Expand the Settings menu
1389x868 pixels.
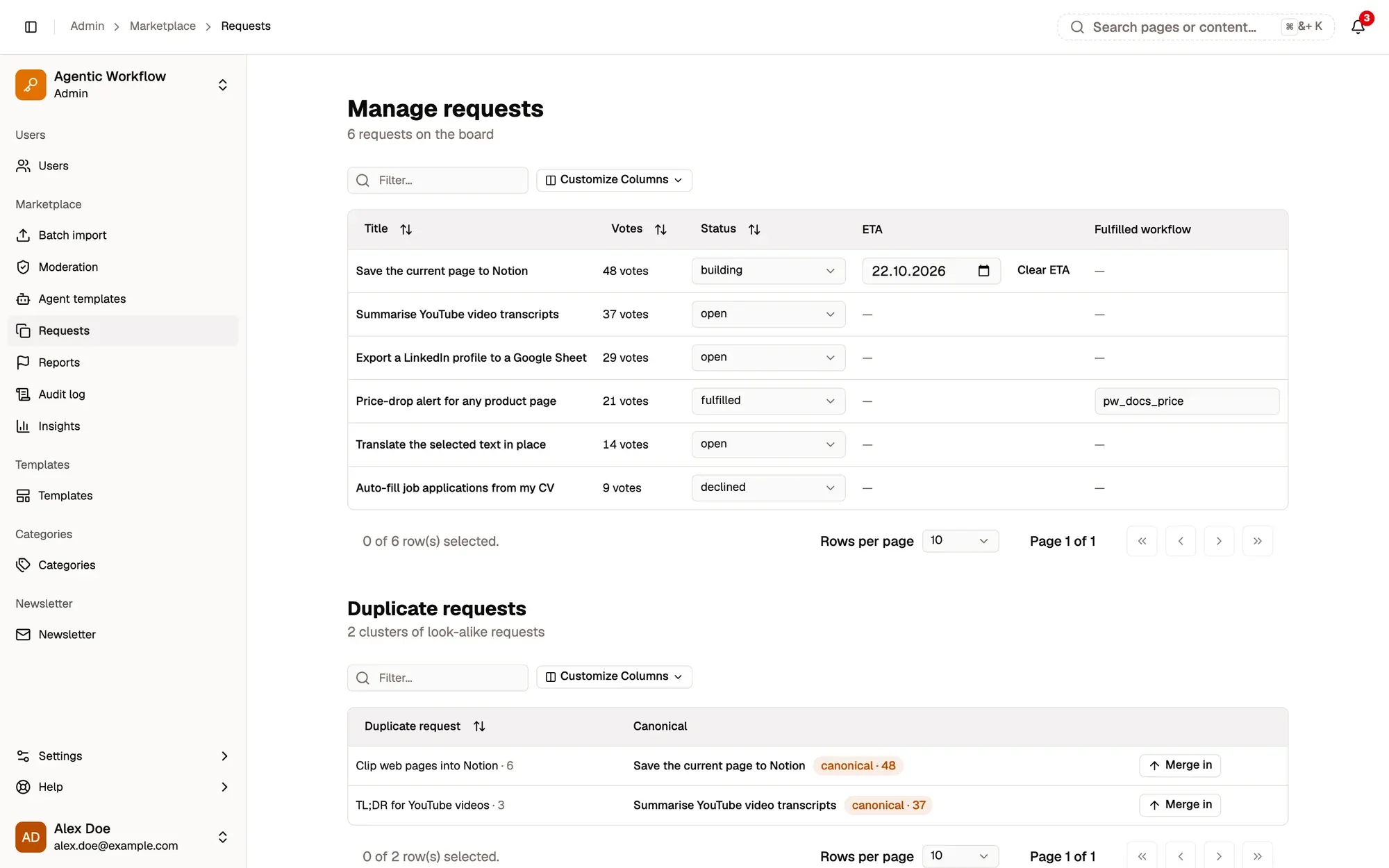(x=123, y=756)
